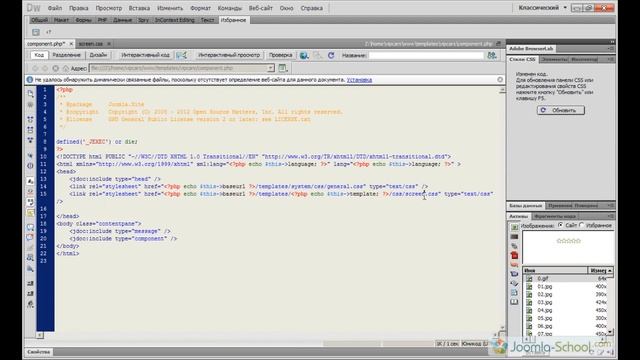Image resolution: width=640 pixels, height=360 pixels.
Task: Open the Базы данных panel tab
Action: point(525,206)
